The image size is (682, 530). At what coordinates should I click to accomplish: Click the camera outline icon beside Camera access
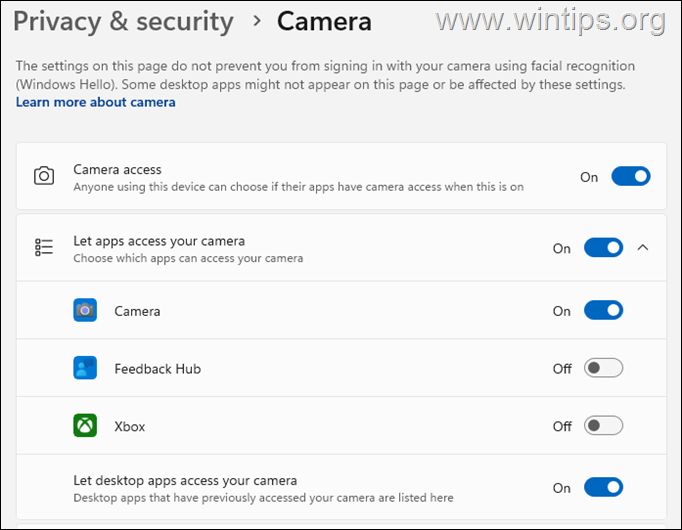click(44, 177)
